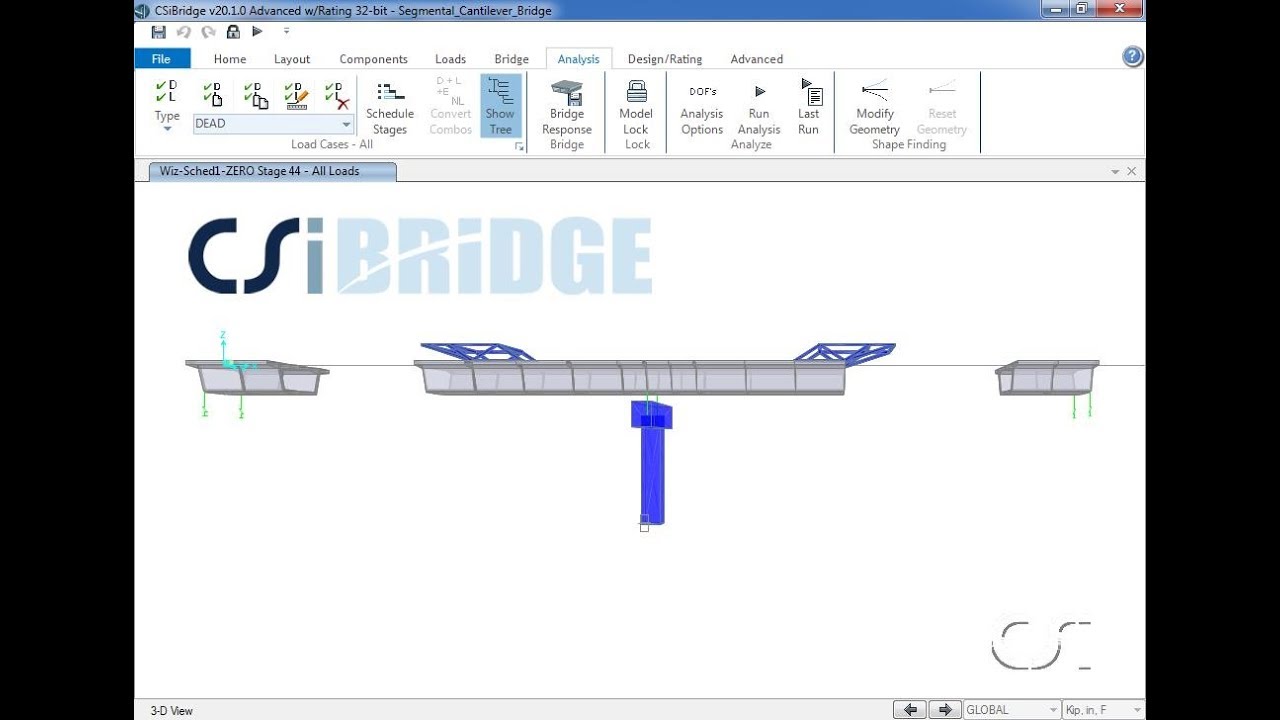Click the left abutment deck segment

coord(257,377)
